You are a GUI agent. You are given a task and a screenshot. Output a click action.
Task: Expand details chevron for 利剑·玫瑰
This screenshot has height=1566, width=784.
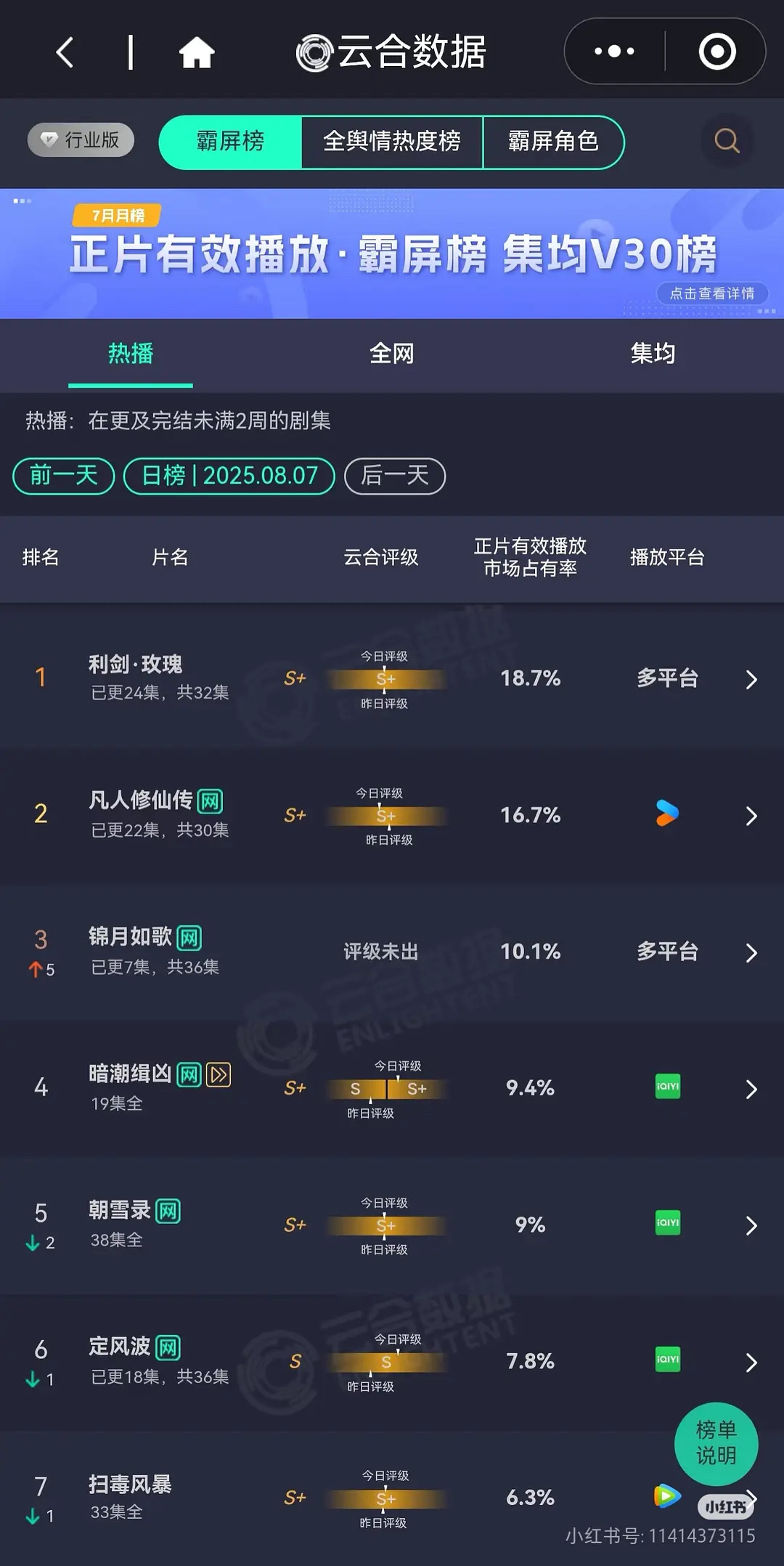751,679
